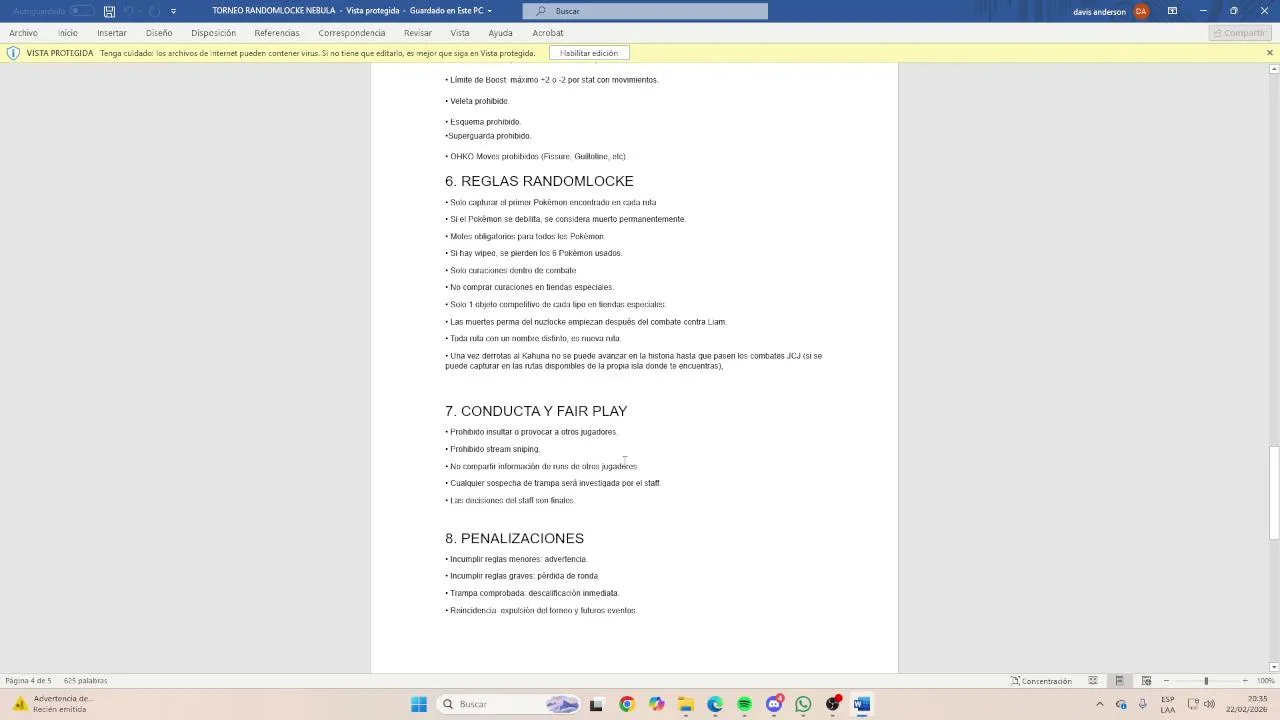Click the vertical scrollbar up arrow
The width and height of the screenshot is (1280, 720).
pos(1273,69)
